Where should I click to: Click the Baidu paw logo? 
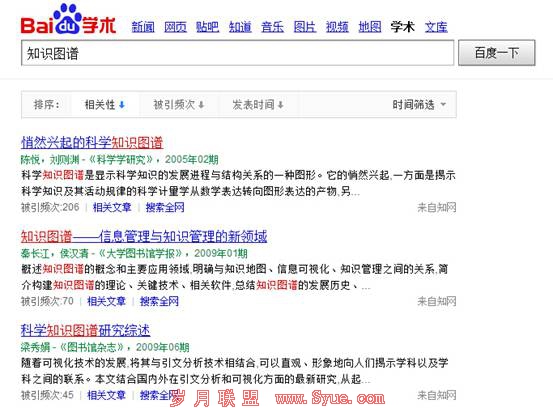[68, 20]
